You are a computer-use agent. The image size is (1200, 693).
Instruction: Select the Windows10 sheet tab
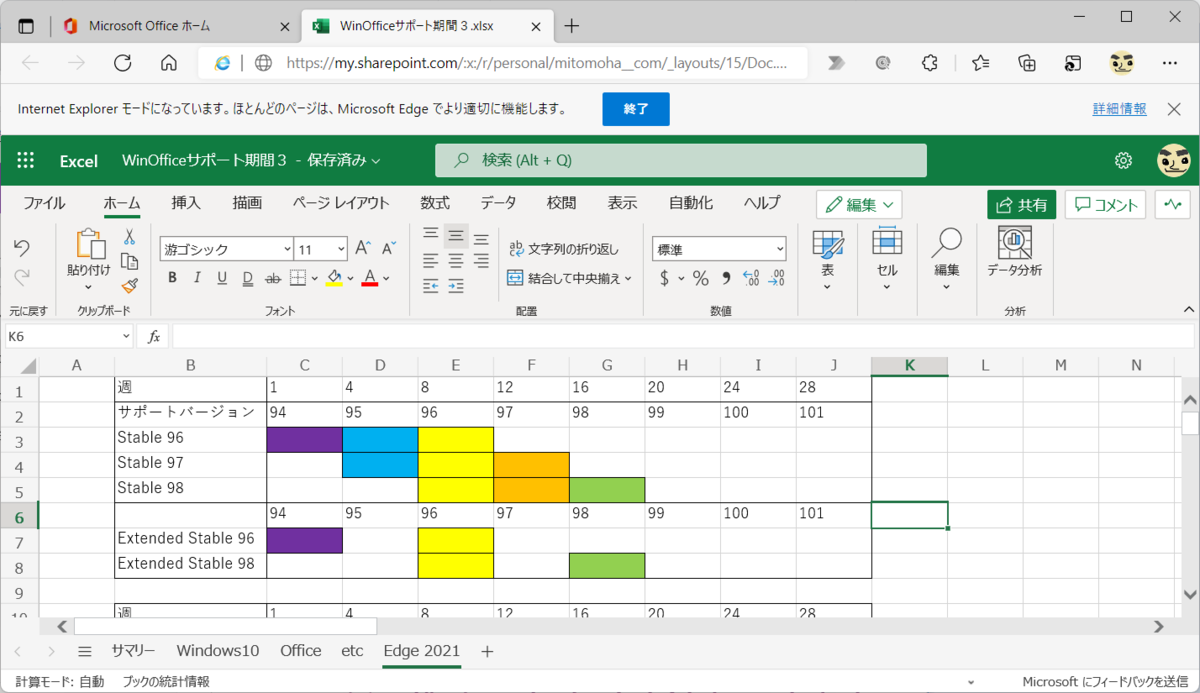tap(218, 651)
